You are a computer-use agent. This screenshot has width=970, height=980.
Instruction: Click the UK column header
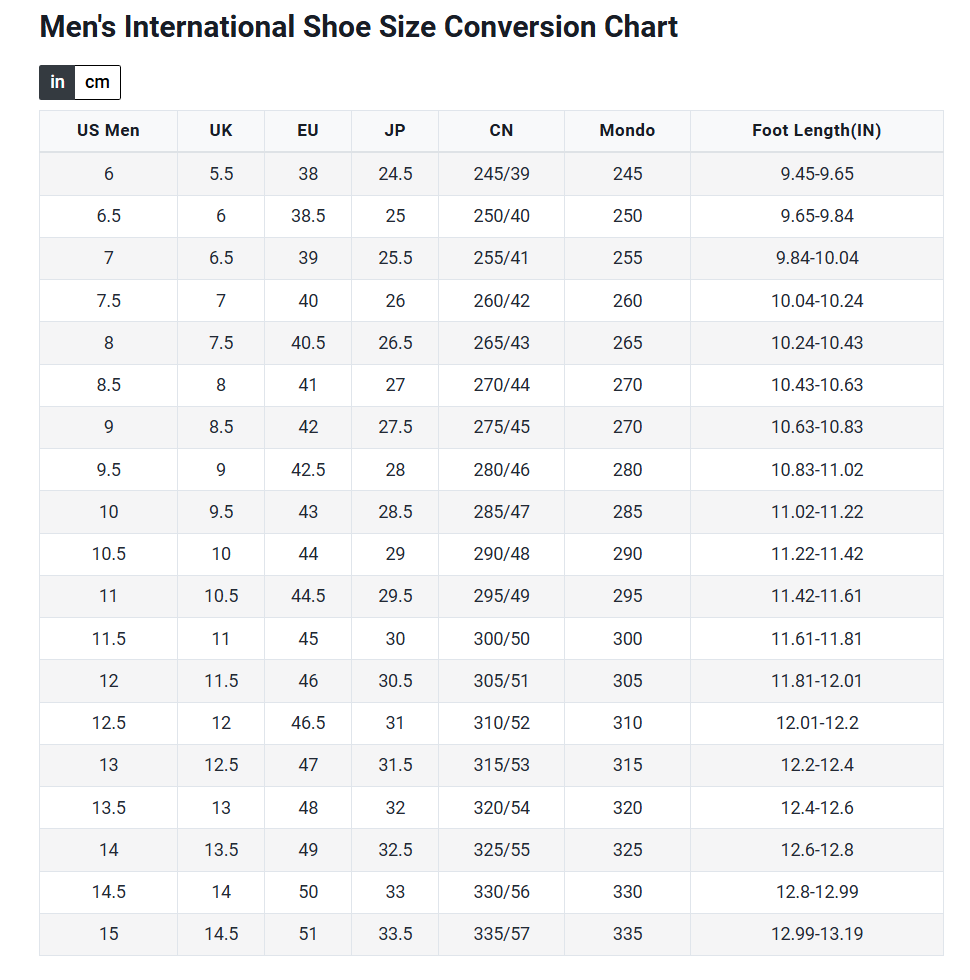pos(221,130)
